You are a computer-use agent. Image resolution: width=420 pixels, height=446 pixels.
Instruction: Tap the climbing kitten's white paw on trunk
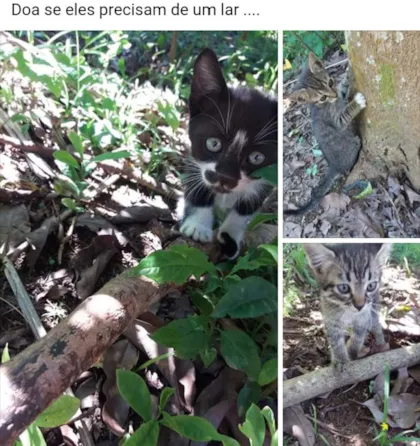coord(360,100)
